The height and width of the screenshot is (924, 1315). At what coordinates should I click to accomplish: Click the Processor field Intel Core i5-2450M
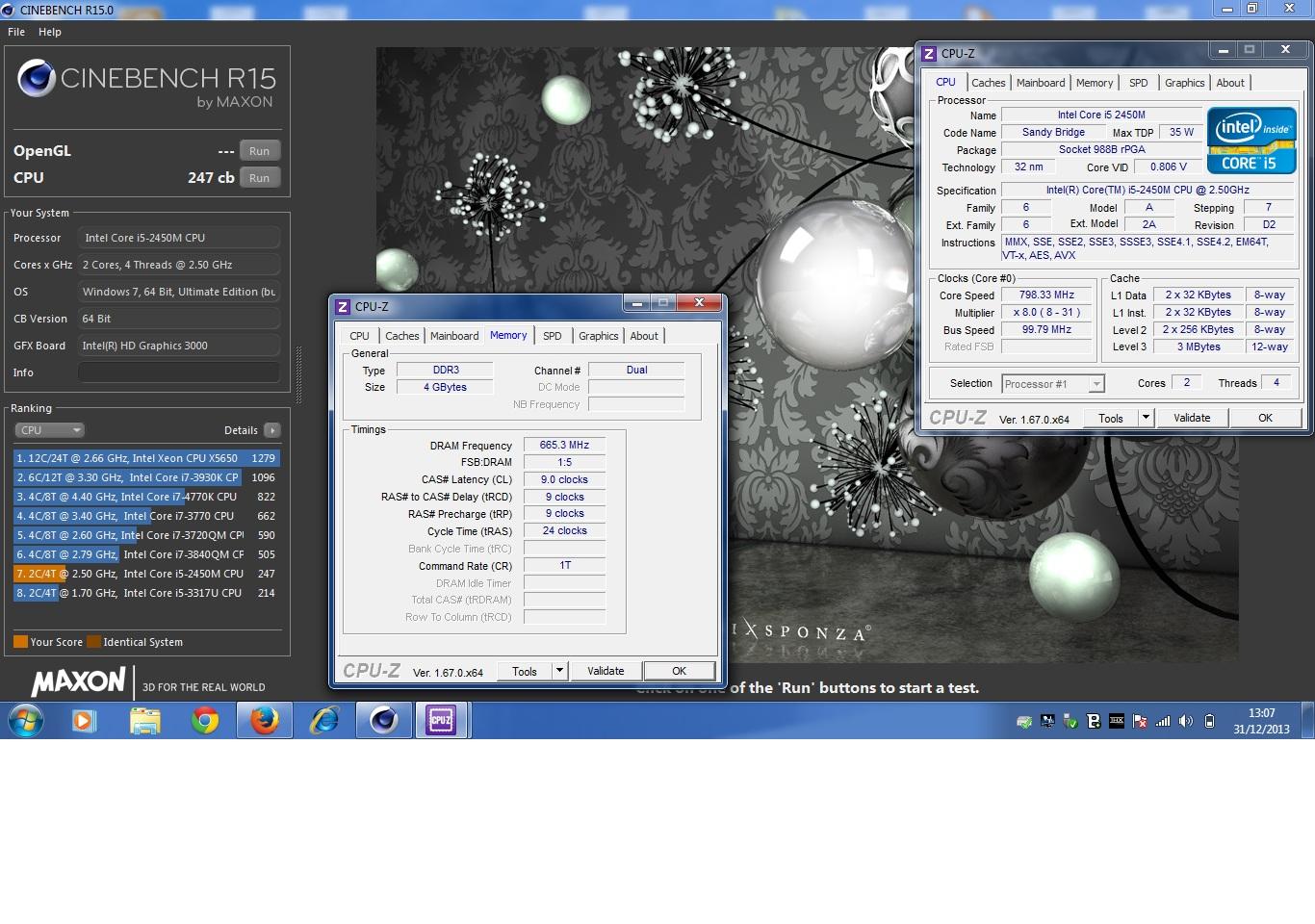point(179,238)
